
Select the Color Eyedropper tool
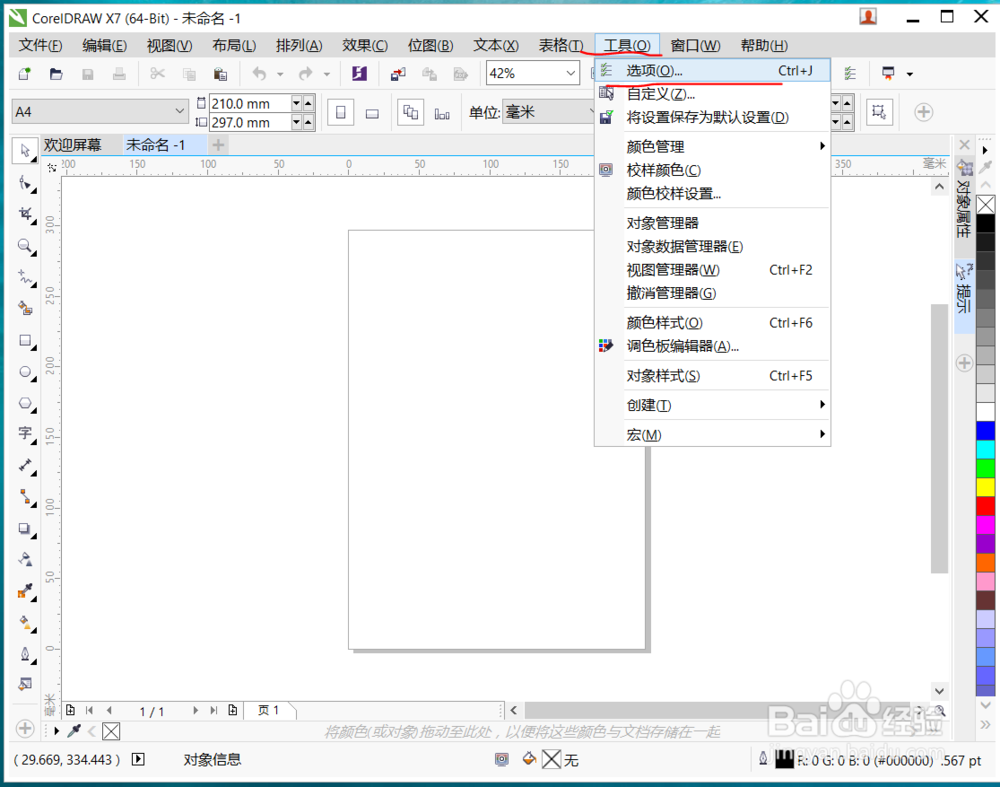[x=25, y=591]
